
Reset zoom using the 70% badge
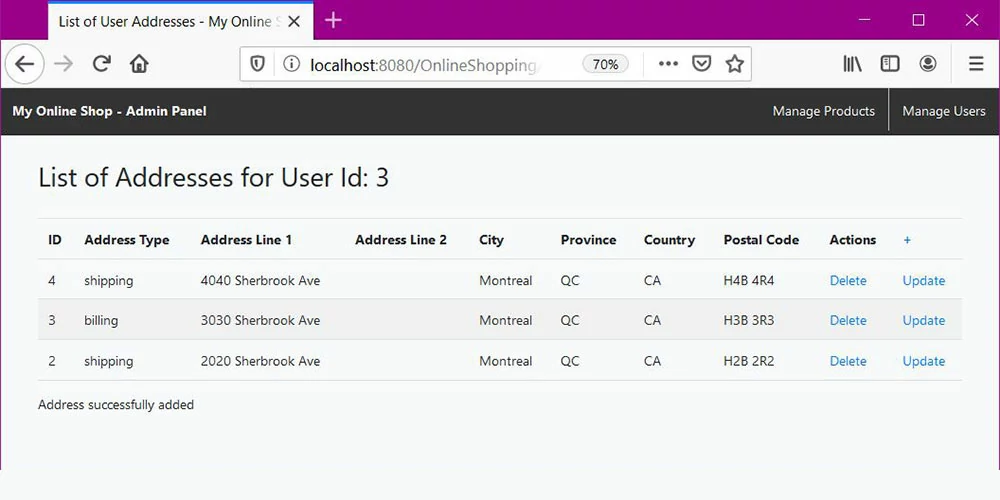pos(605,64)
